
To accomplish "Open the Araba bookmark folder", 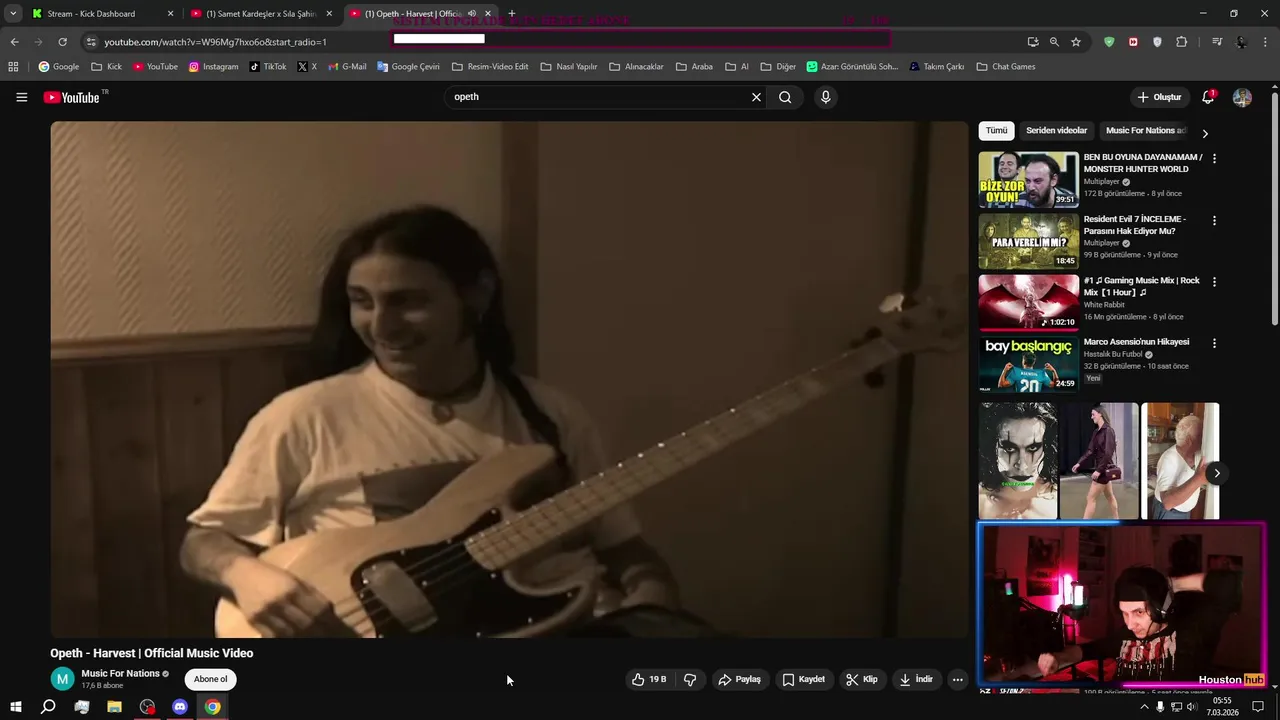I will click(694, 67).
